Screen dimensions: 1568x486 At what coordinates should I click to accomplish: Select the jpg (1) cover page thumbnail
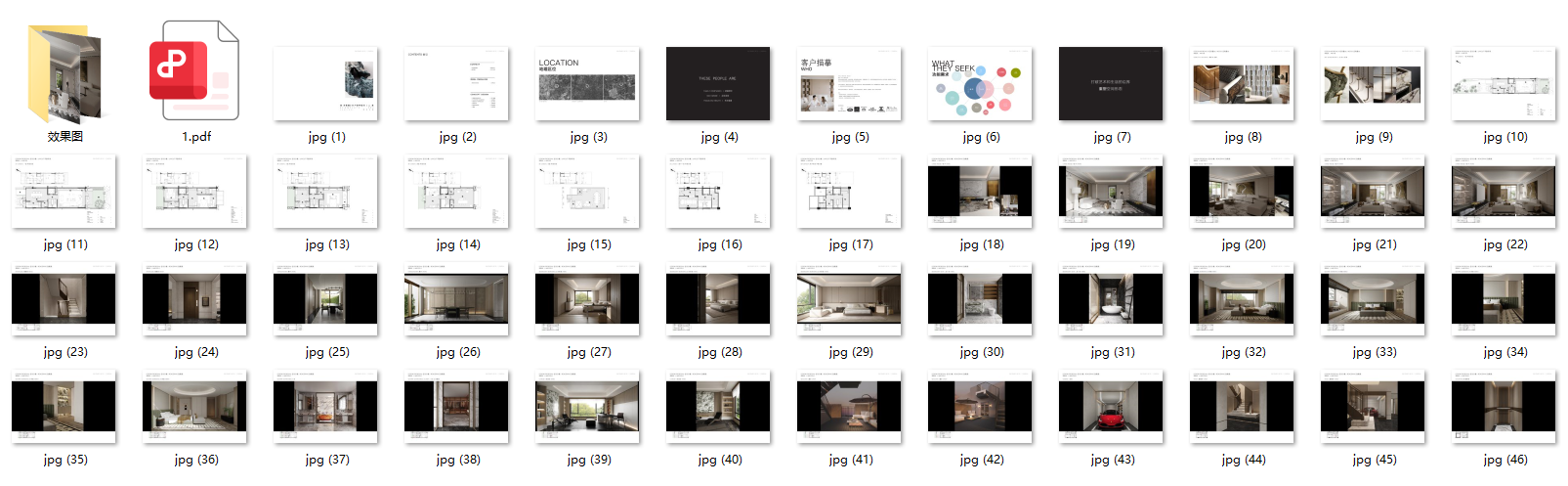[325, 84]
